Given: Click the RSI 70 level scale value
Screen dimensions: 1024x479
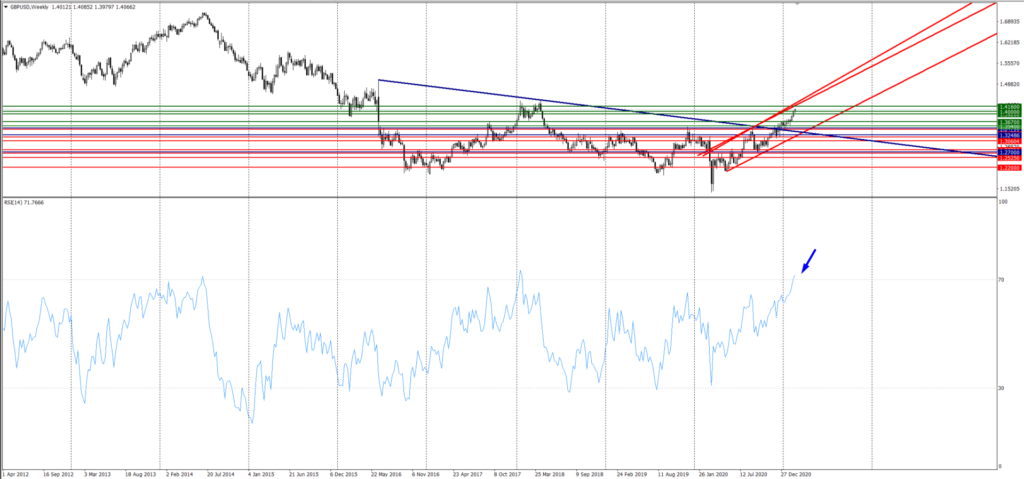Looking at the screenshot, I should coord(1003,280).
